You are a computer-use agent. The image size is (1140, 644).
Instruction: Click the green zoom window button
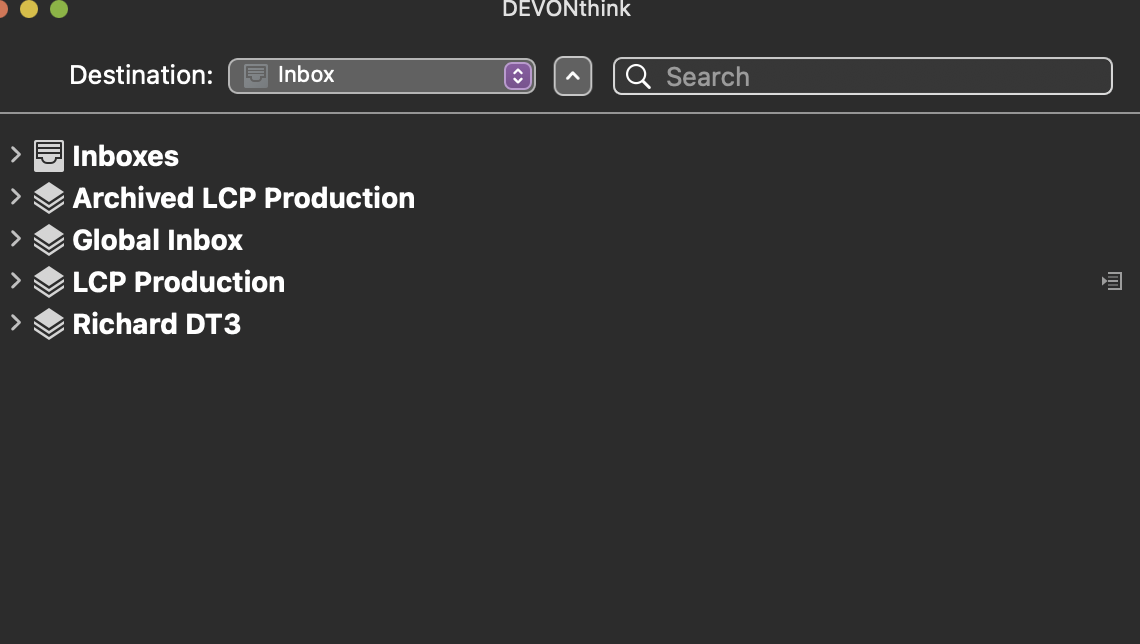tap(59, 9)
